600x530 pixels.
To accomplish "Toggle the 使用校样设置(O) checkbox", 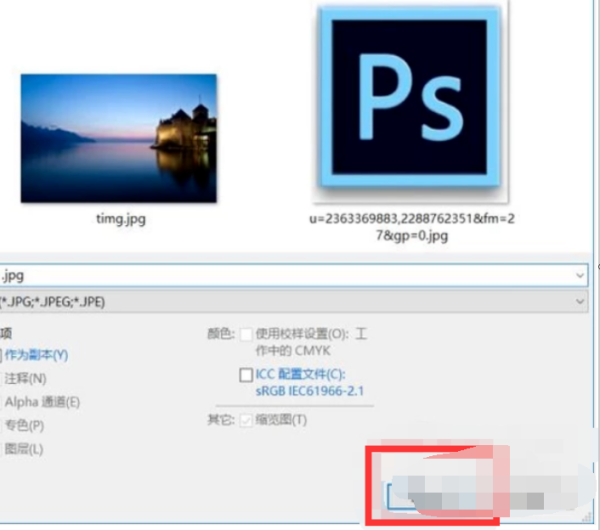I will (x=246, y=334).
